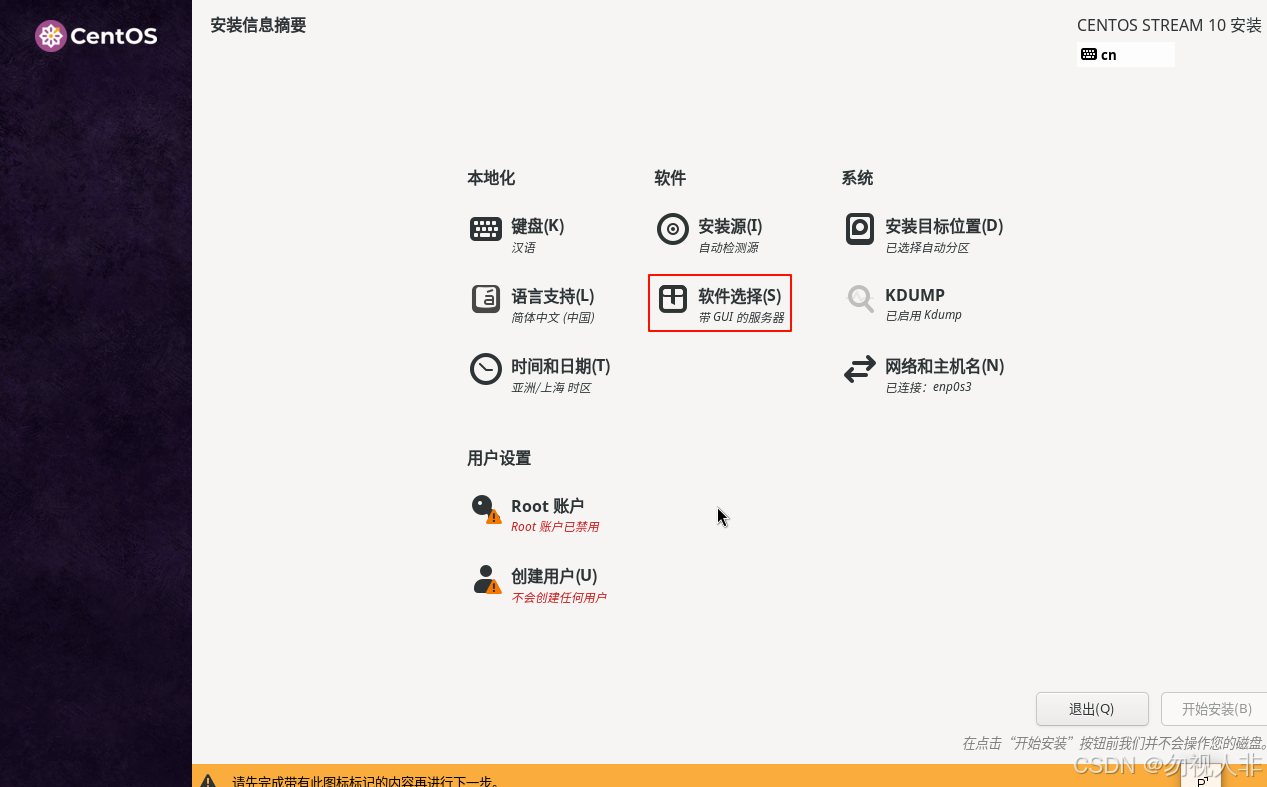Screen dimensions: 1267x787
Task: Click the '已选择自动分区' status text
Action: (927, 248)
